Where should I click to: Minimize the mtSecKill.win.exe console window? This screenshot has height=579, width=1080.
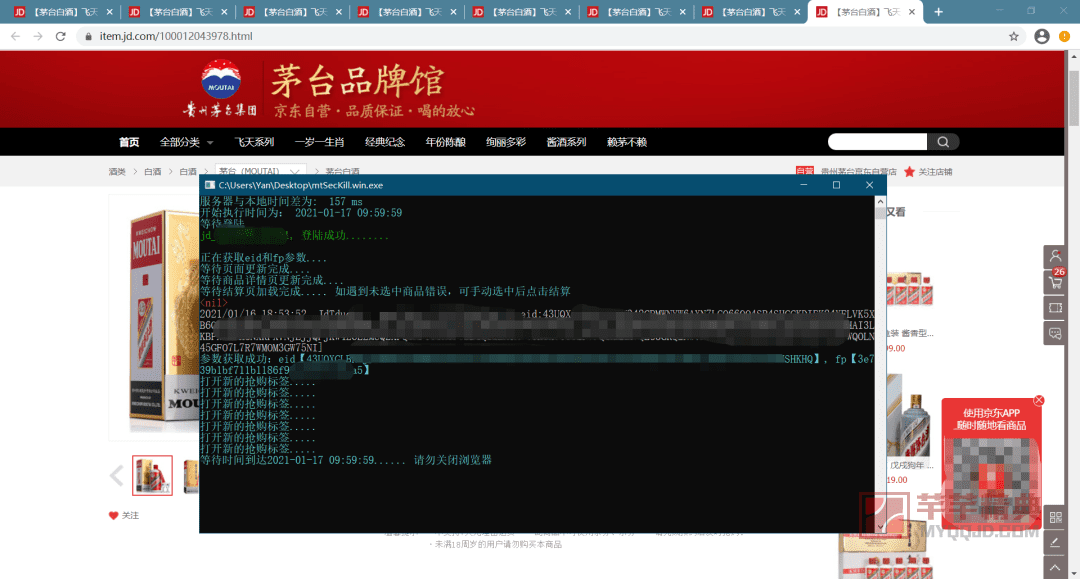coord(803,185)
